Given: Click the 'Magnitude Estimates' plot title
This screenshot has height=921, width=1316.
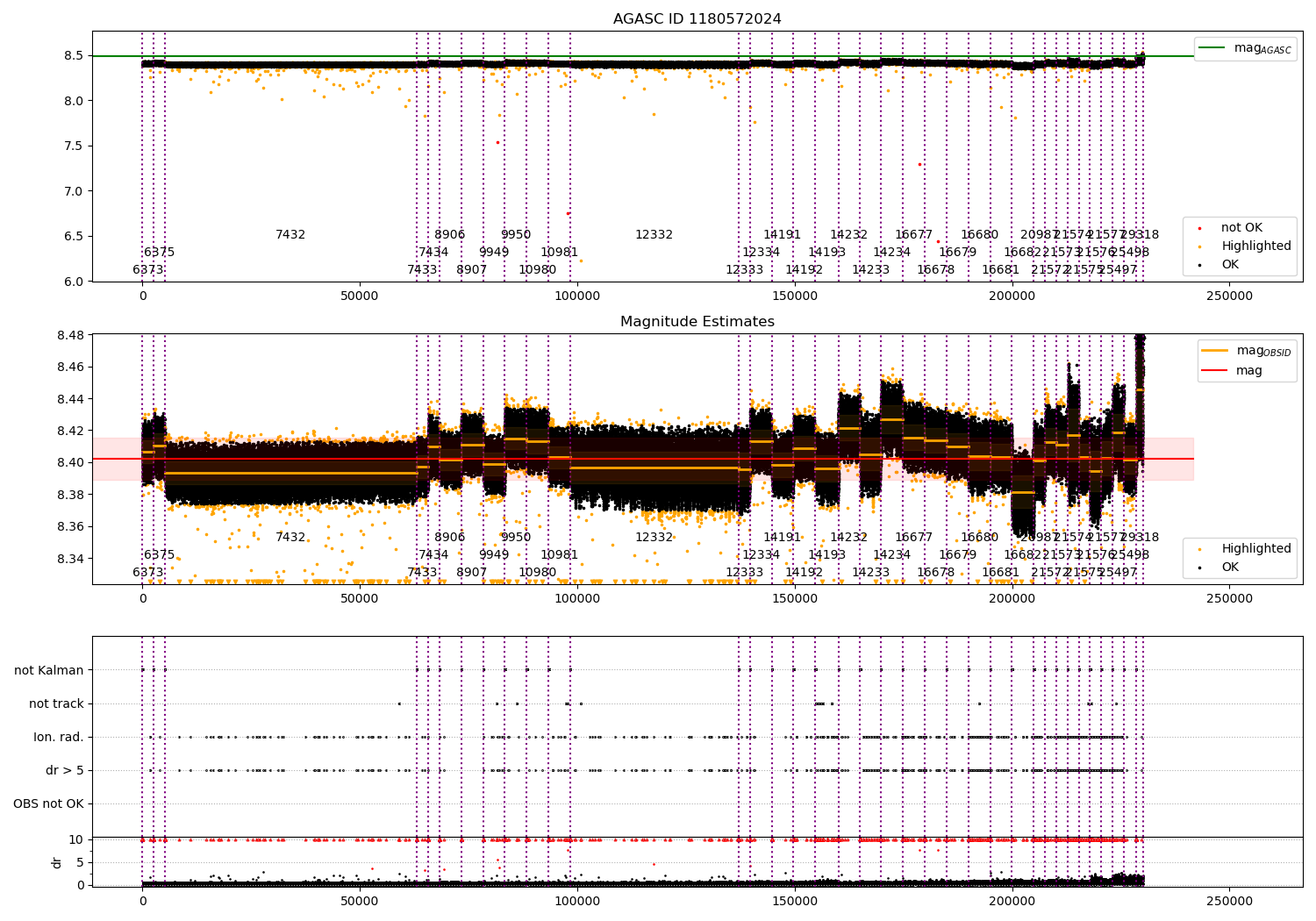Looking at the screenshot, I should point(697,322).
